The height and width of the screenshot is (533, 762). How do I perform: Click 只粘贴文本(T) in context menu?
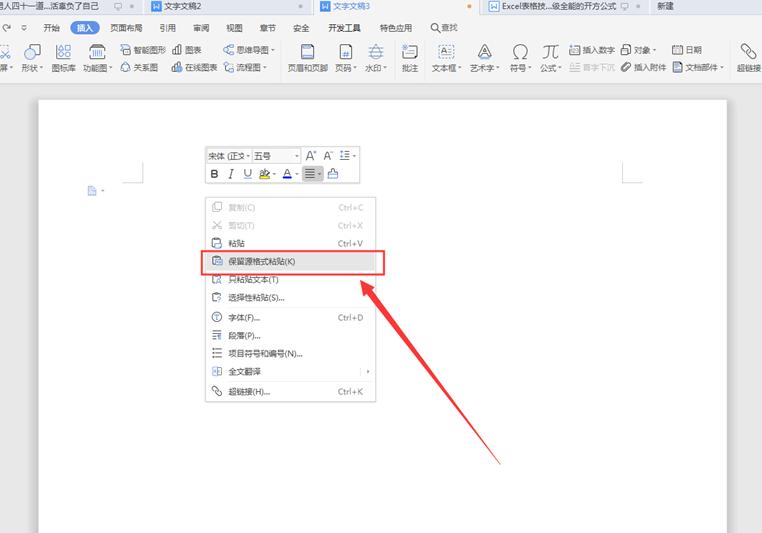click(x=253, y=279)
